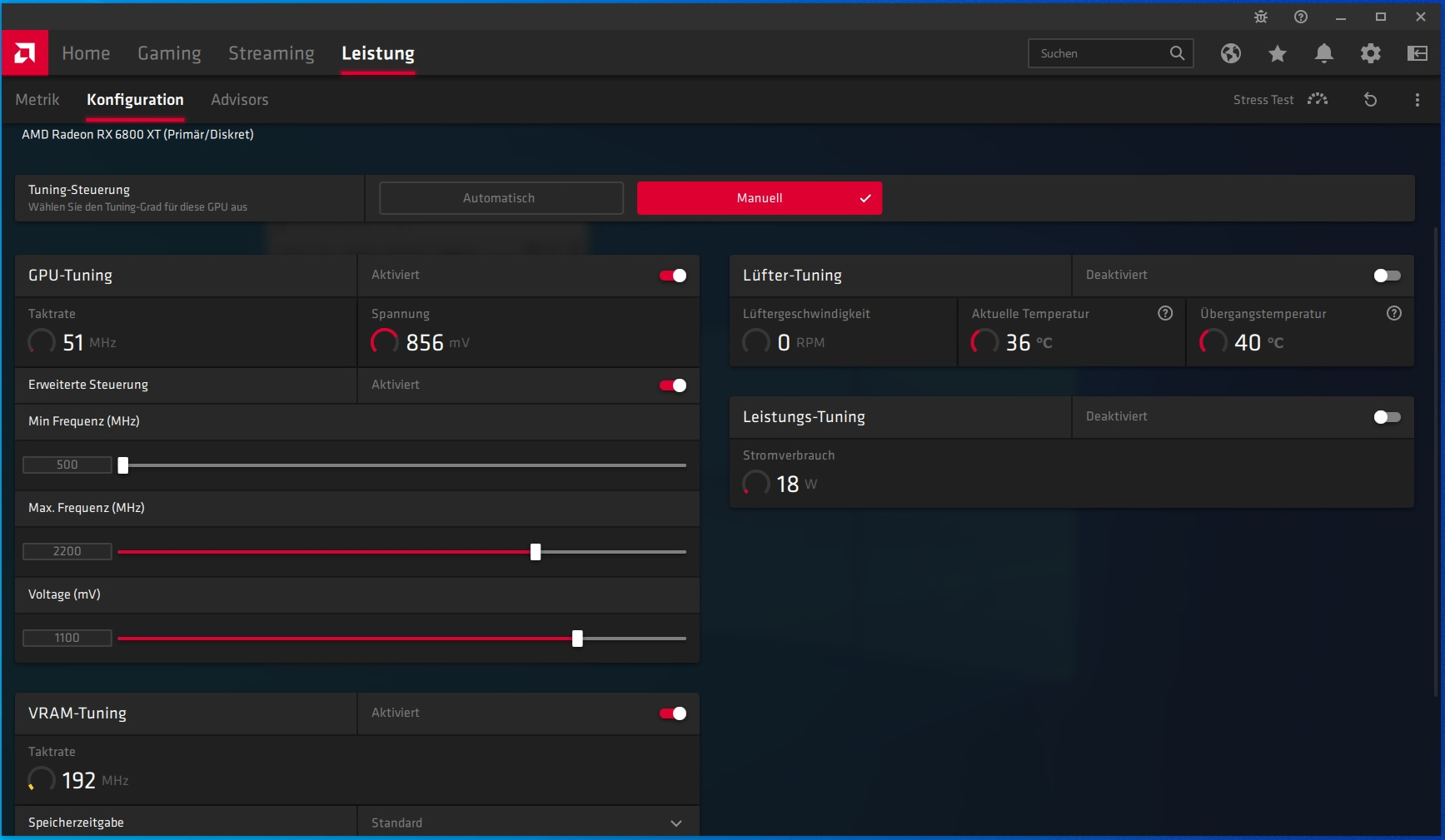Open the bug report tool icon
1445x840 pixels.
point(1261,17)
